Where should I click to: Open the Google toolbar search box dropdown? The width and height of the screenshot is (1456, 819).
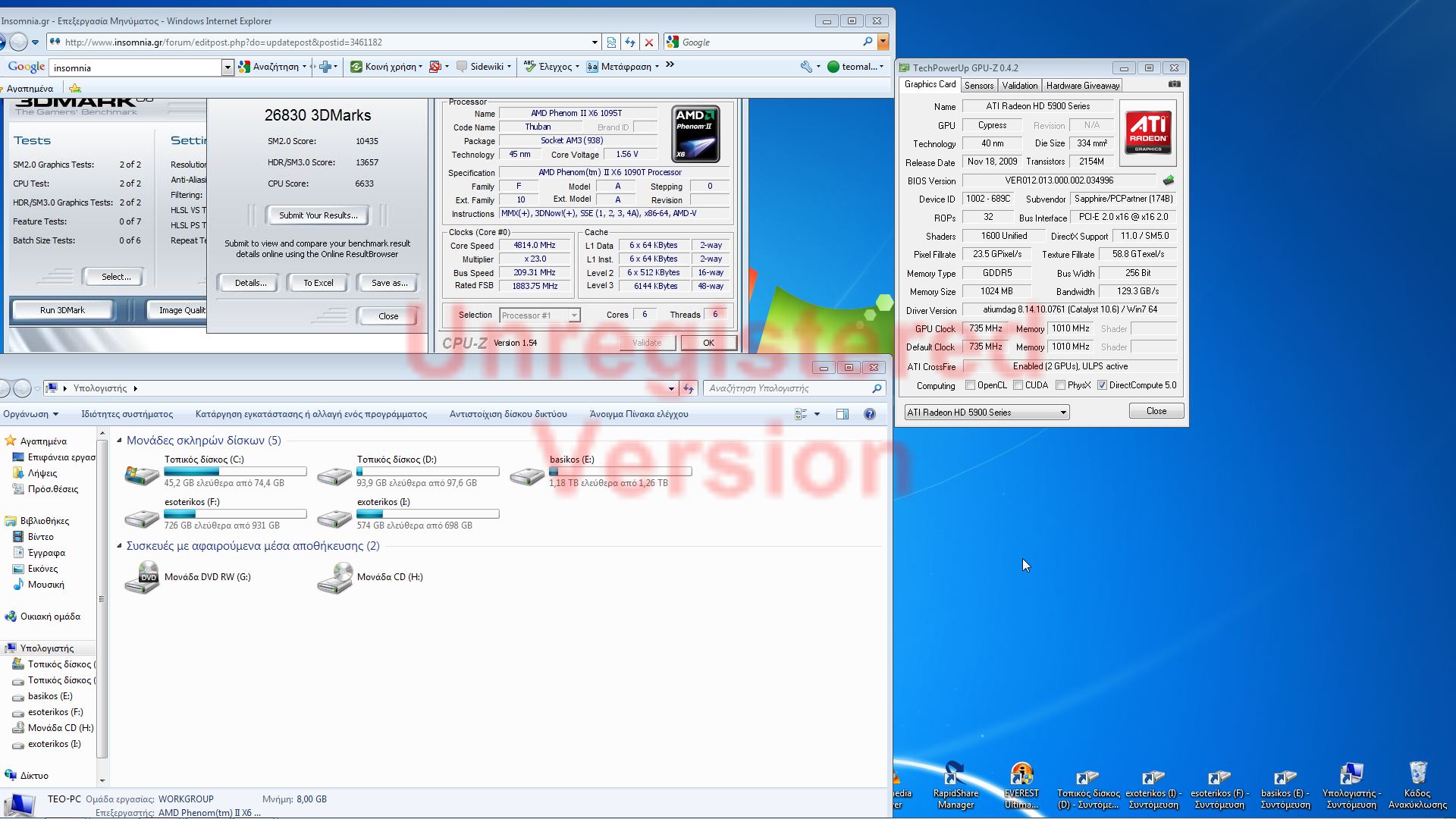click(x=227, y=67)
